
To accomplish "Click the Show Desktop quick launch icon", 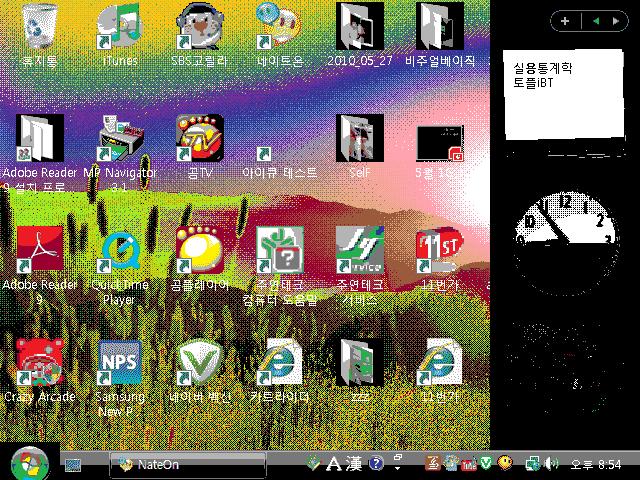I will click(73, 465).
